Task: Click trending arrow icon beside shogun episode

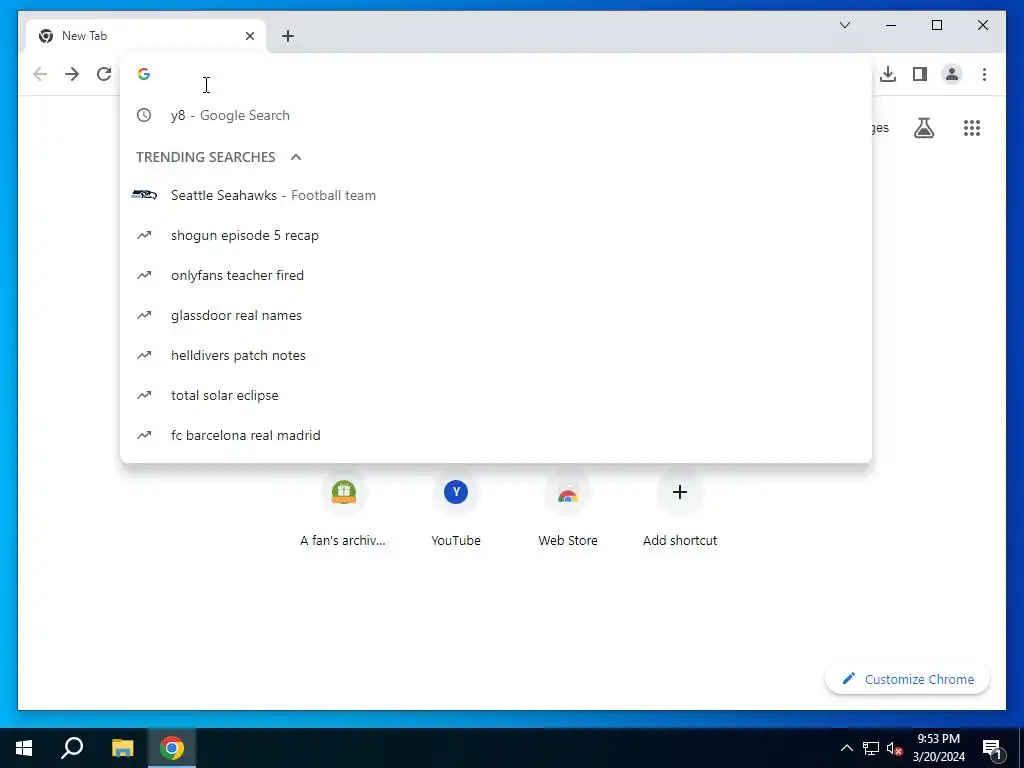Action: click(x=144, y=235)
